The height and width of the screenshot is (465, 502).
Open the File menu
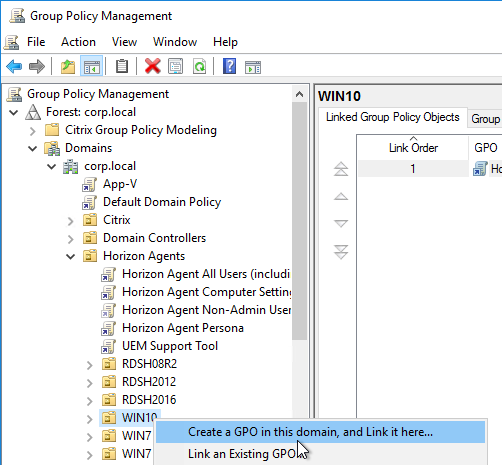36,42
